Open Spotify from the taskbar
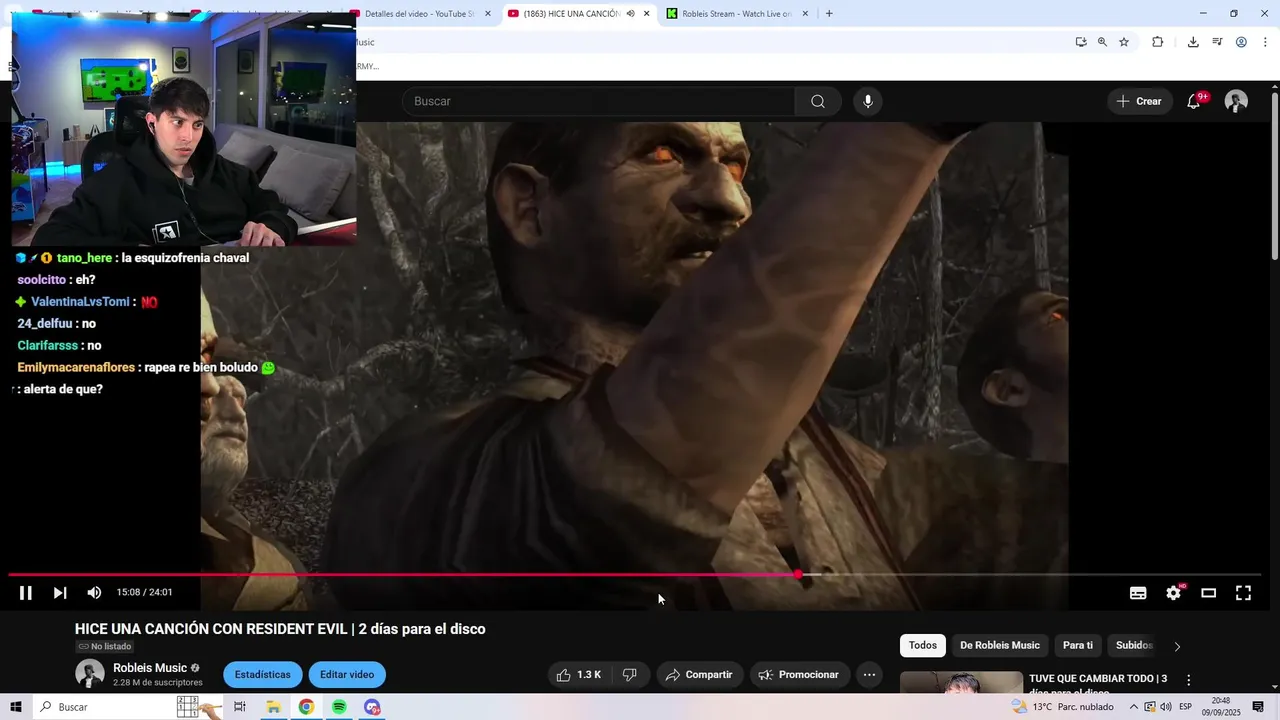The height and width of the screenshot is (720, 1280). (339, 707)
